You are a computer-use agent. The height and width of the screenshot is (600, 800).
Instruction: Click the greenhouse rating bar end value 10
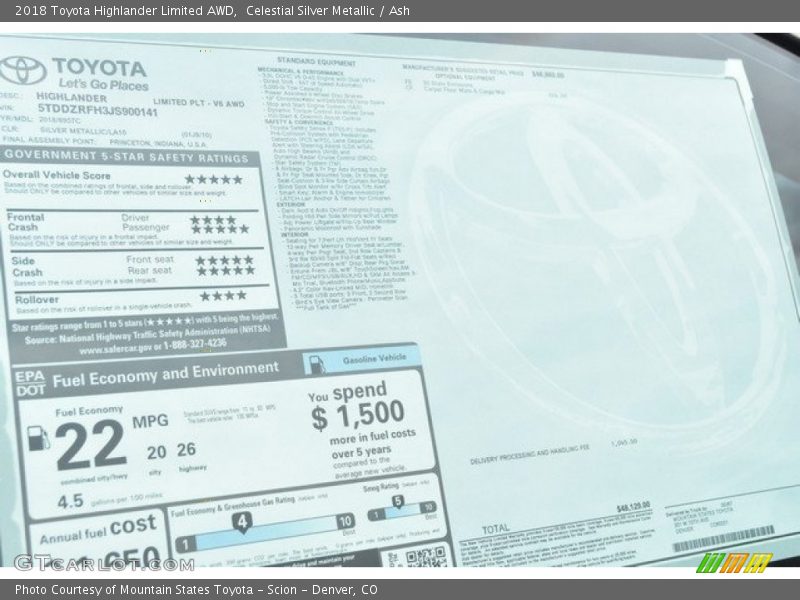[345, 521]
